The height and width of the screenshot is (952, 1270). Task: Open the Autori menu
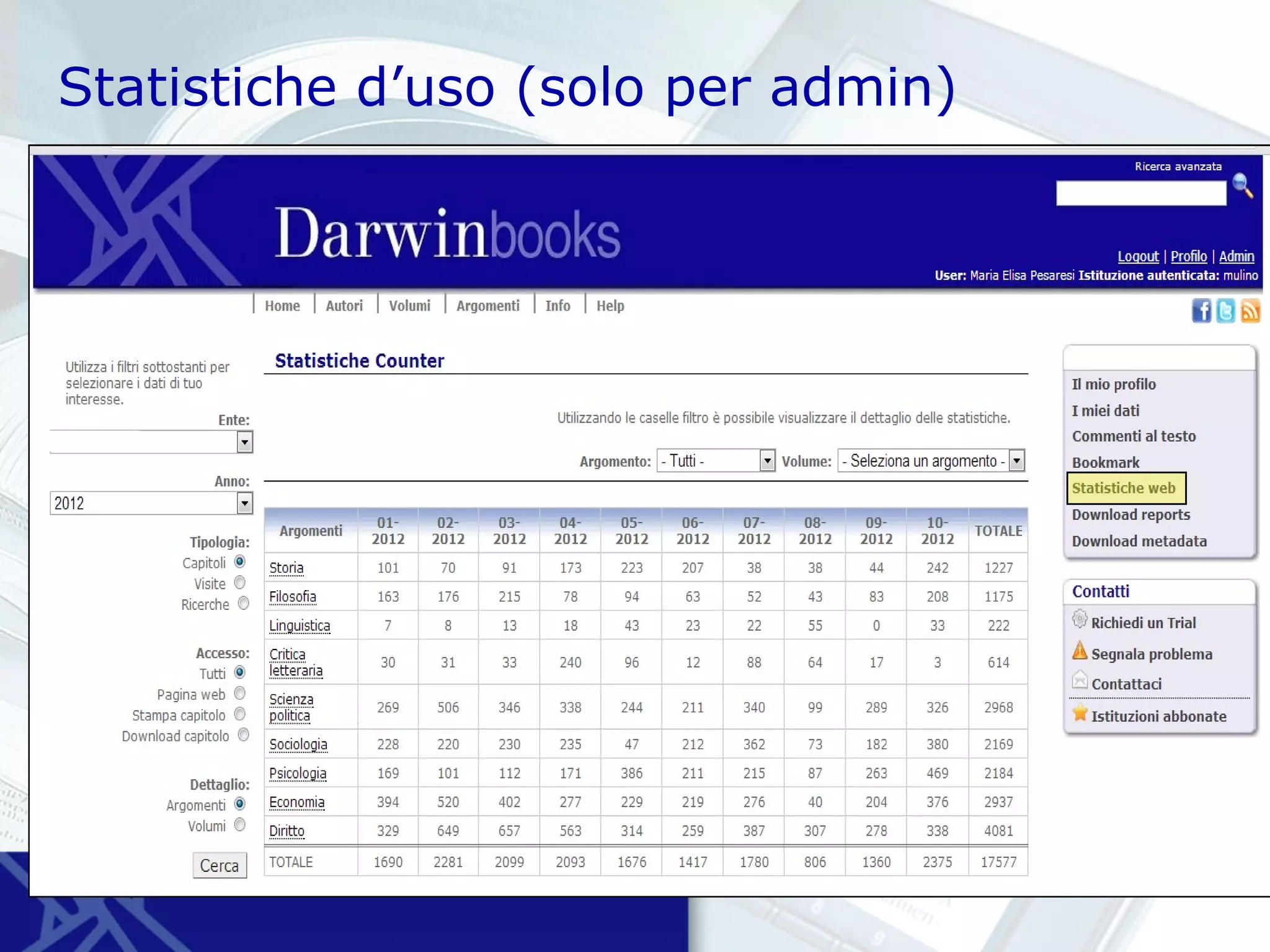tap(344, 306)
